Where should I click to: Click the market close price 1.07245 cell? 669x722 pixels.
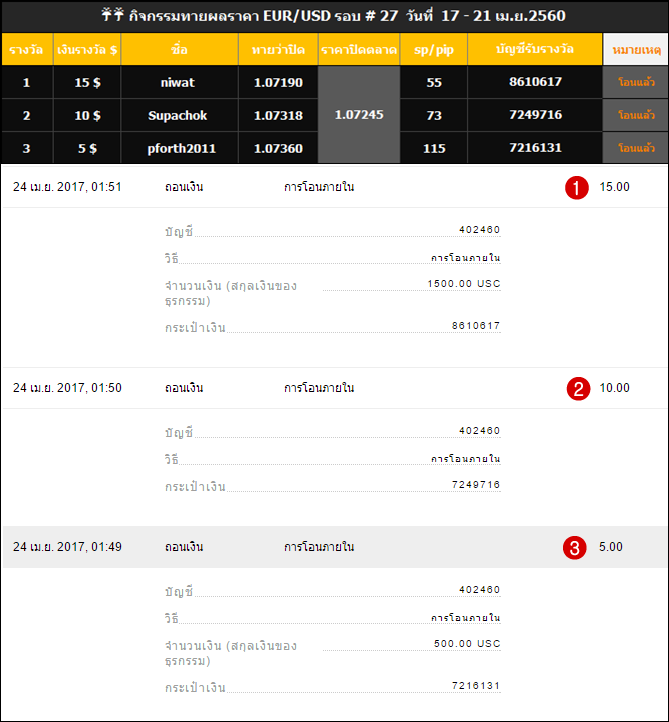tap(359, 115)
